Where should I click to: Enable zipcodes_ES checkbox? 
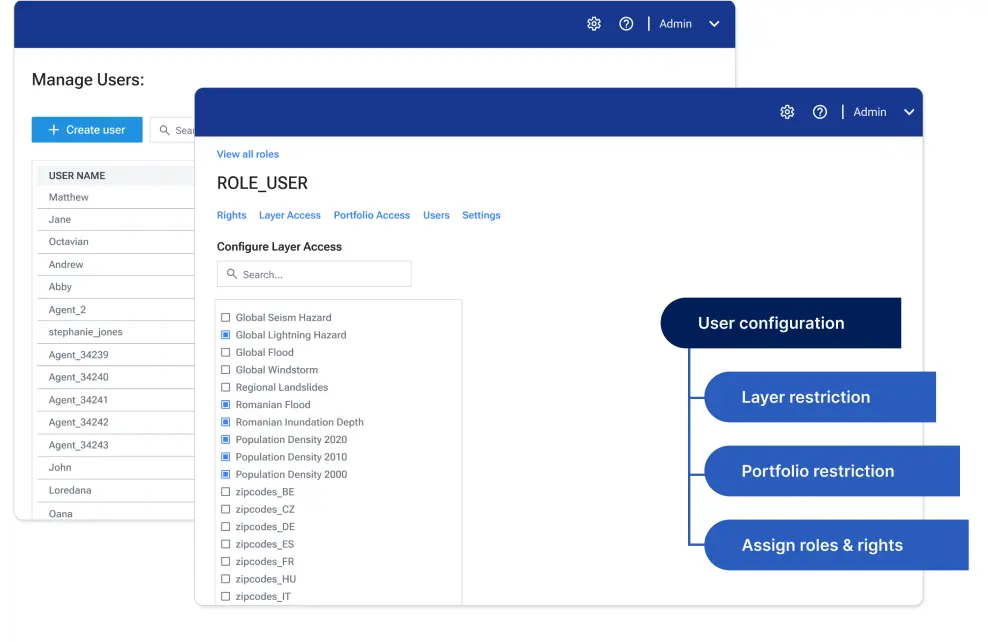226,544
